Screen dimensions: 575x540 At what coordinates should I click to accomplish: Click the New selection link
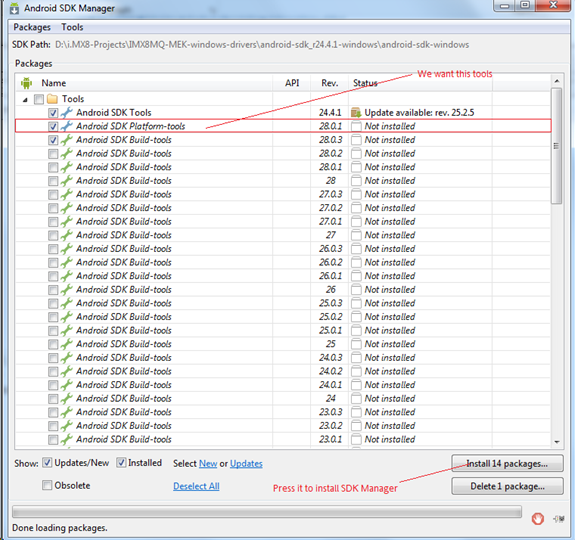[208, 464]
